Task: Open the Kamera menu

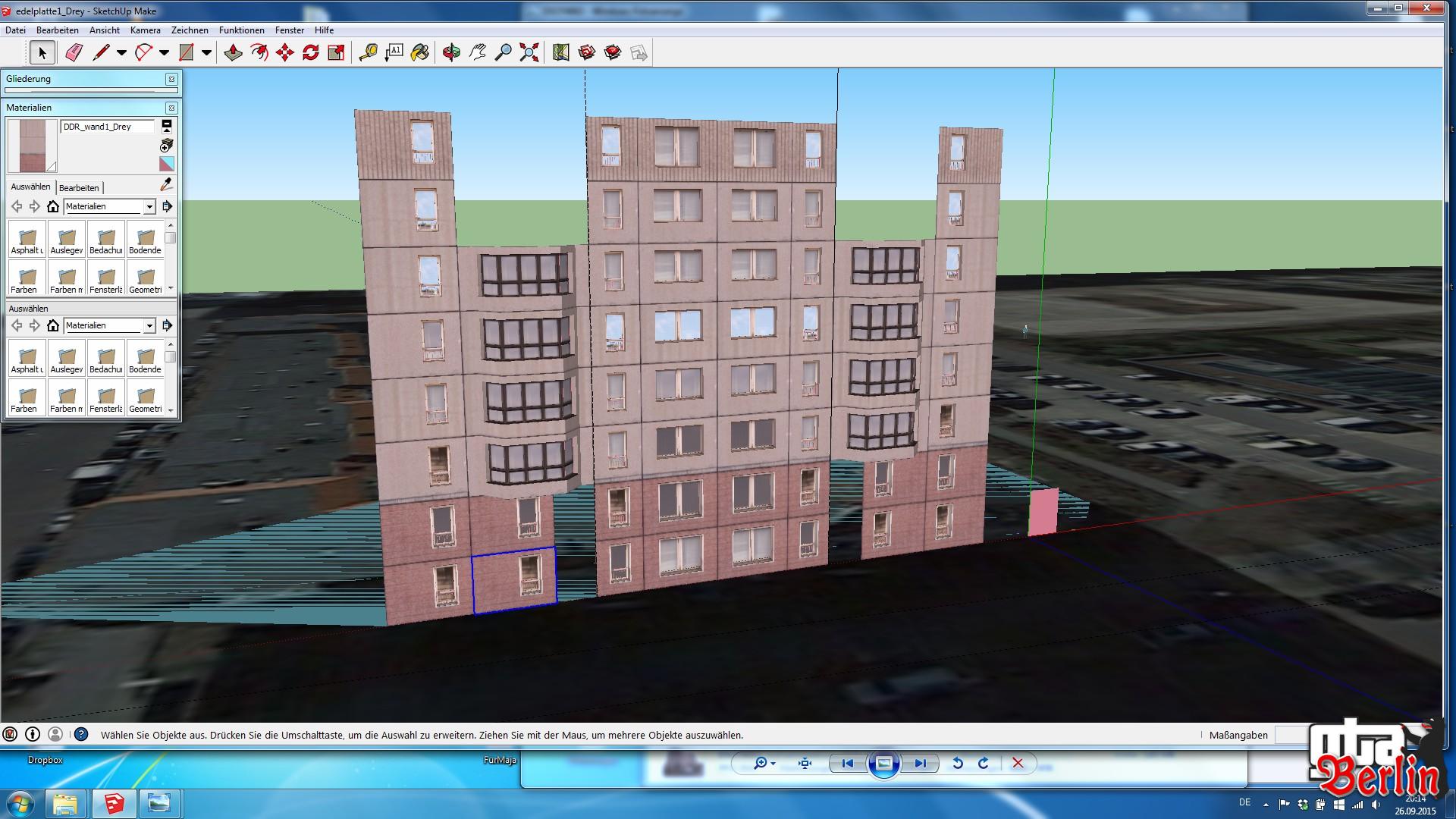Action: pos(145,30)
